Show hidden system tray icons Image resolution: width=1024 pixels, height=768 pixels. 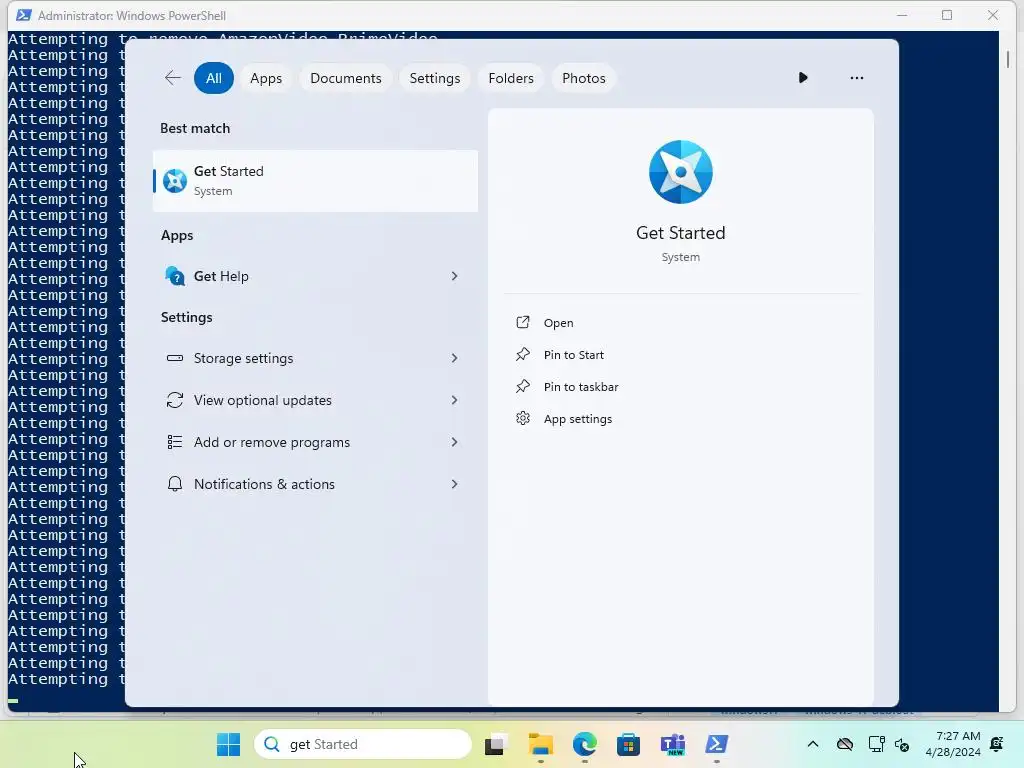(812, 744)
